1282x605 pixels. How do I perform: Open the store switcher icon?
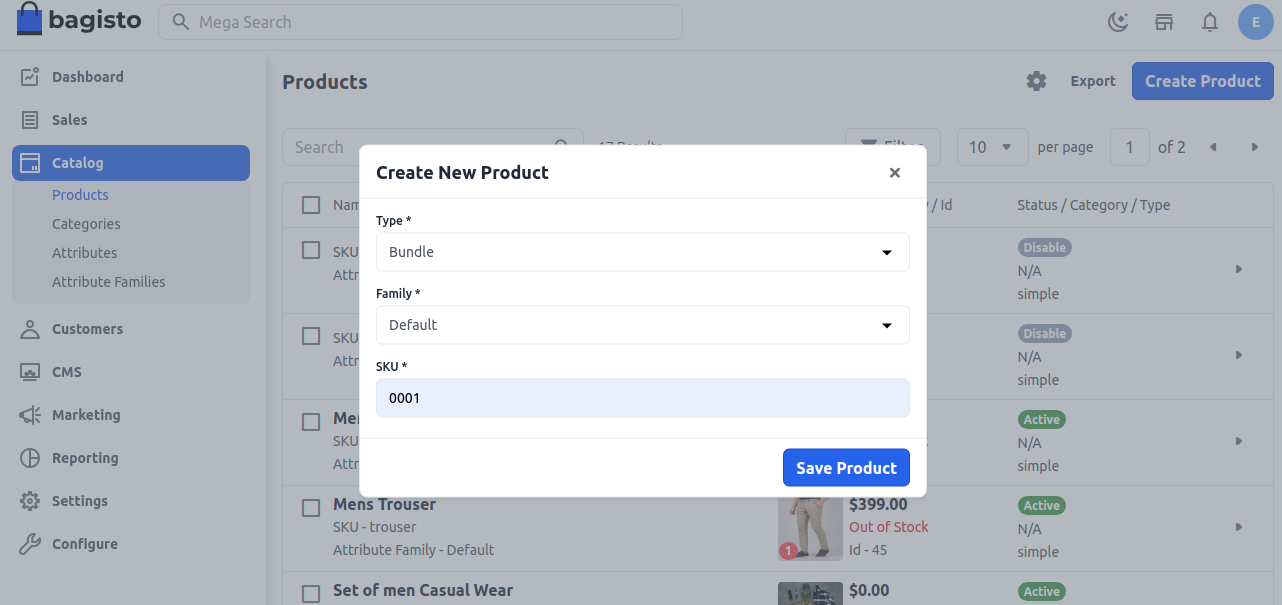[1163, 21]
